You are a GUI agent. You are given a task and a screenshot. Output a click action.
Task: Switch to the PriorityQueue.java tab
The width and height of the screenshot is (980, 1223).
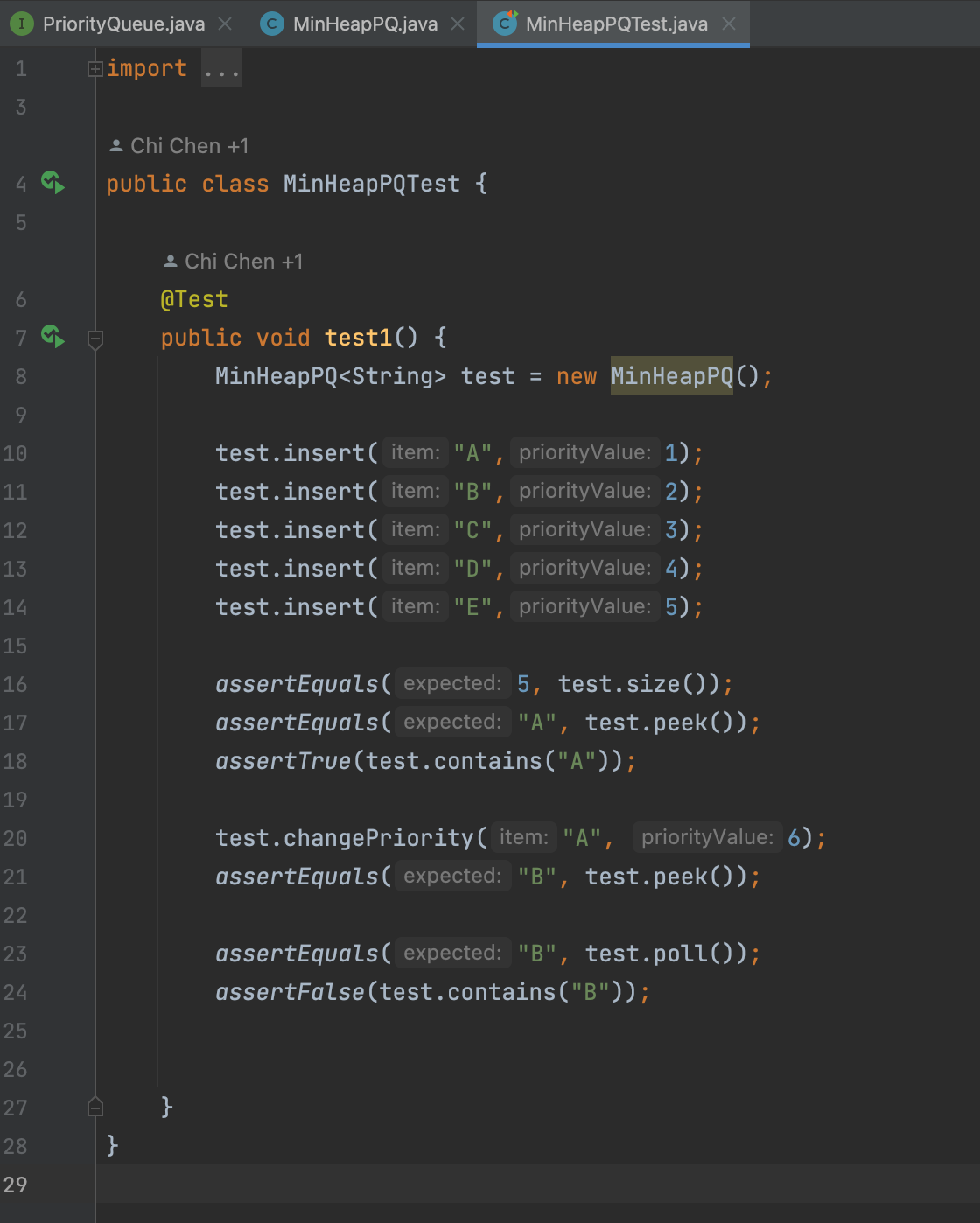(123, 24)
